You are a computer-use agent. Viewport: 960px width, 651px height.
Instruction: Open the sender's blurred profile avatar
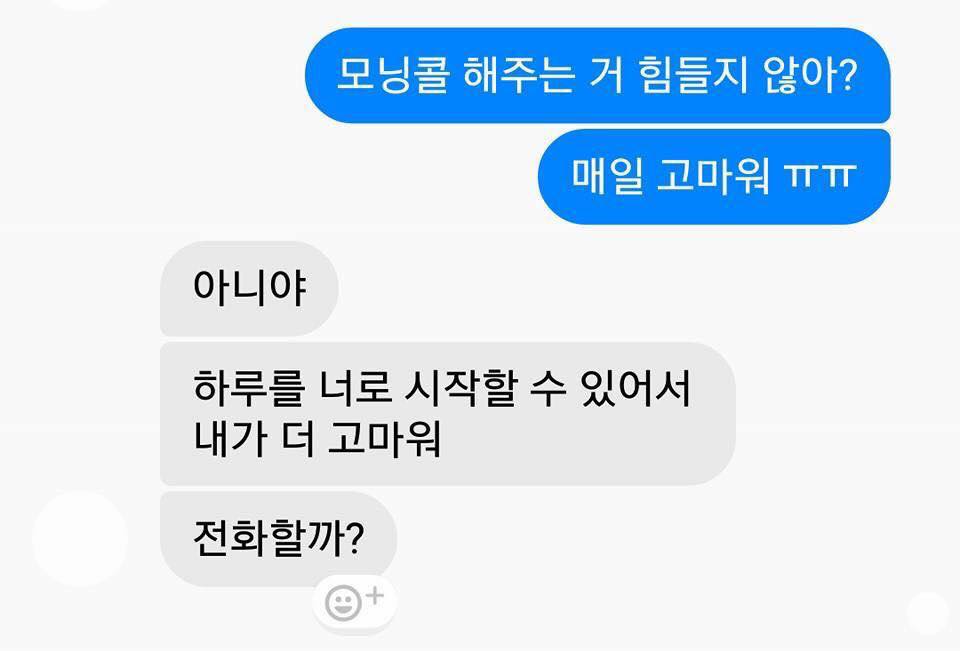click(80, 539)
